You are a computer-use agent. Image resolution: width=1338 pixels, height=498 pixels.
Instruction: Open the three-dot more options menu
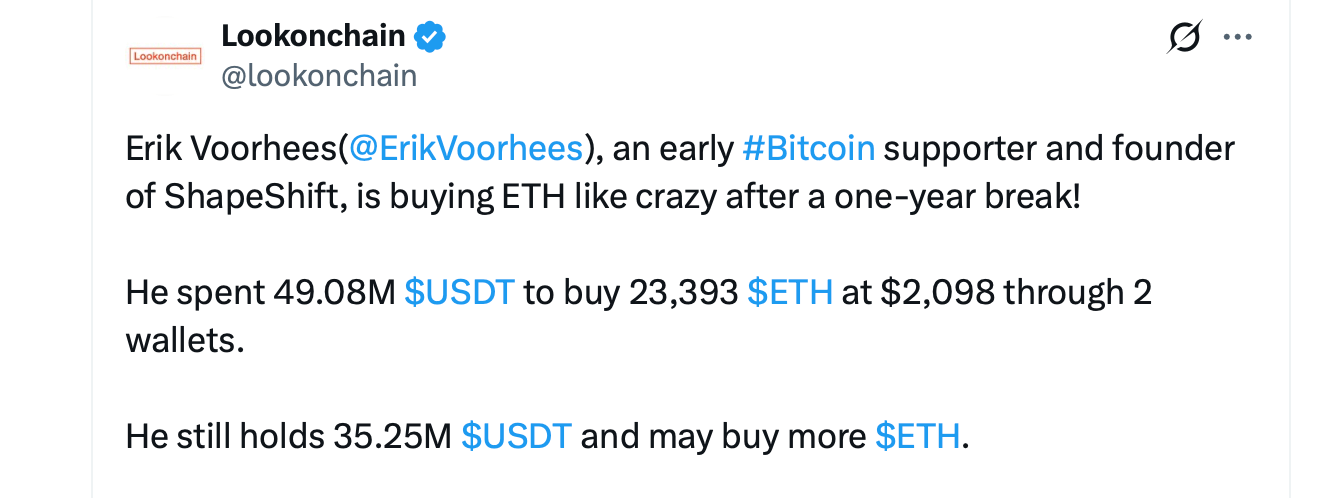coord(1238,37)
